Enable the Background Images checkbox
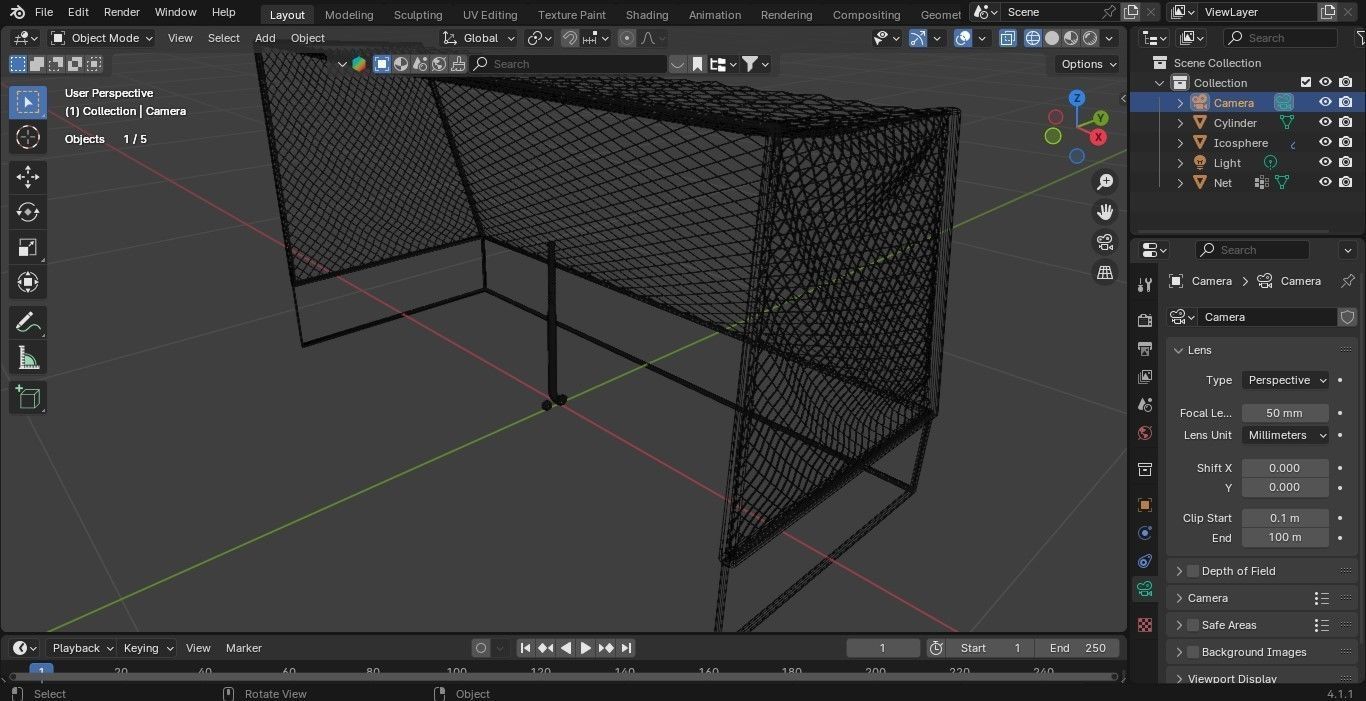The image size is (1366, 701). click(x=1193, y=652)
